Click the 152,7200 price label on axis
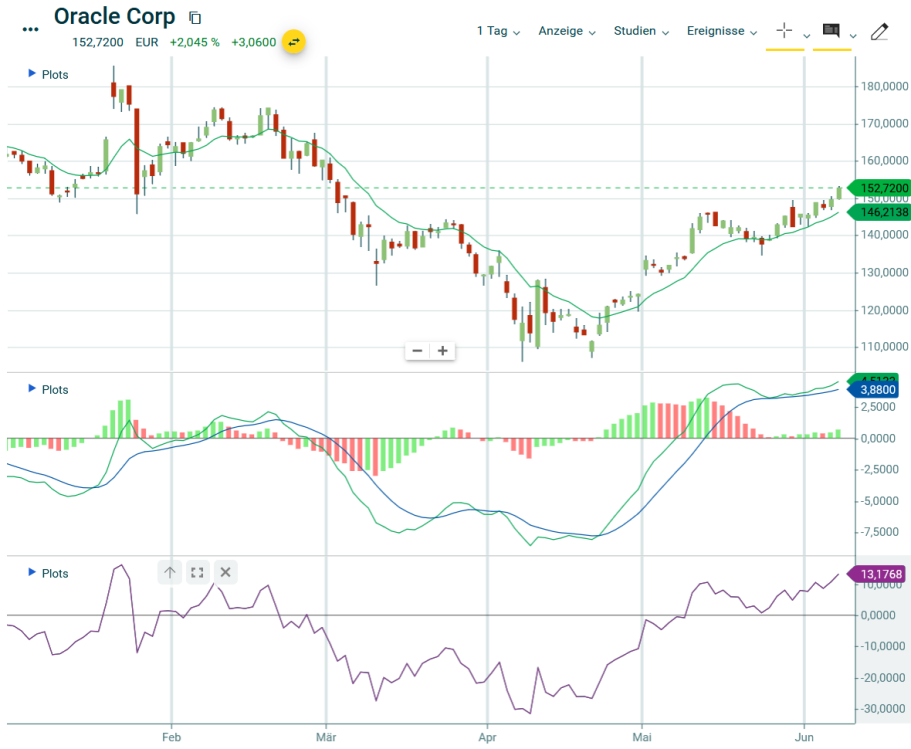The width and height of the screenshot is (911, 749). click(879, 188)
